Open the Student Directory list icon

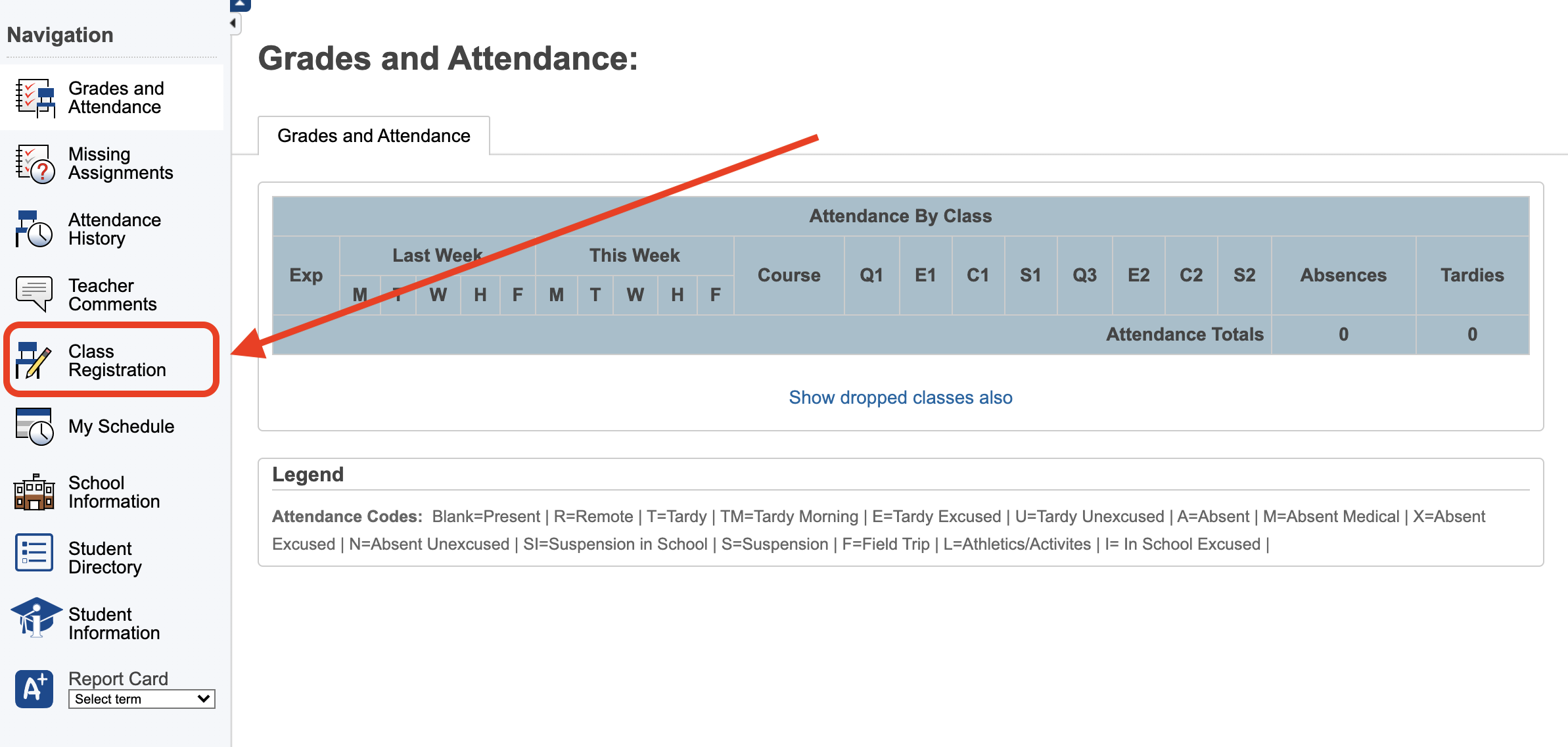[x=34, y=553]
